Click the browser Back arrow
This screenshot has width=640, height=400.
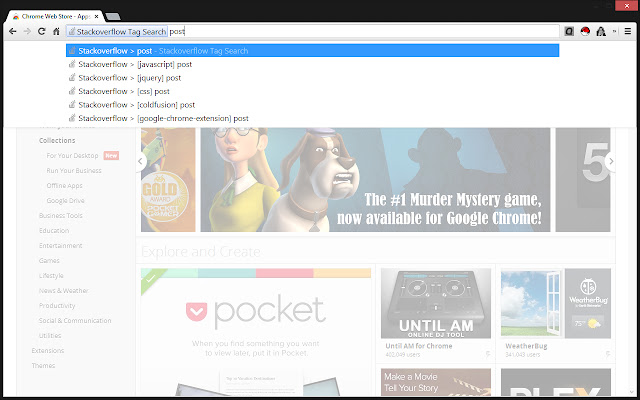coord(13,31)
